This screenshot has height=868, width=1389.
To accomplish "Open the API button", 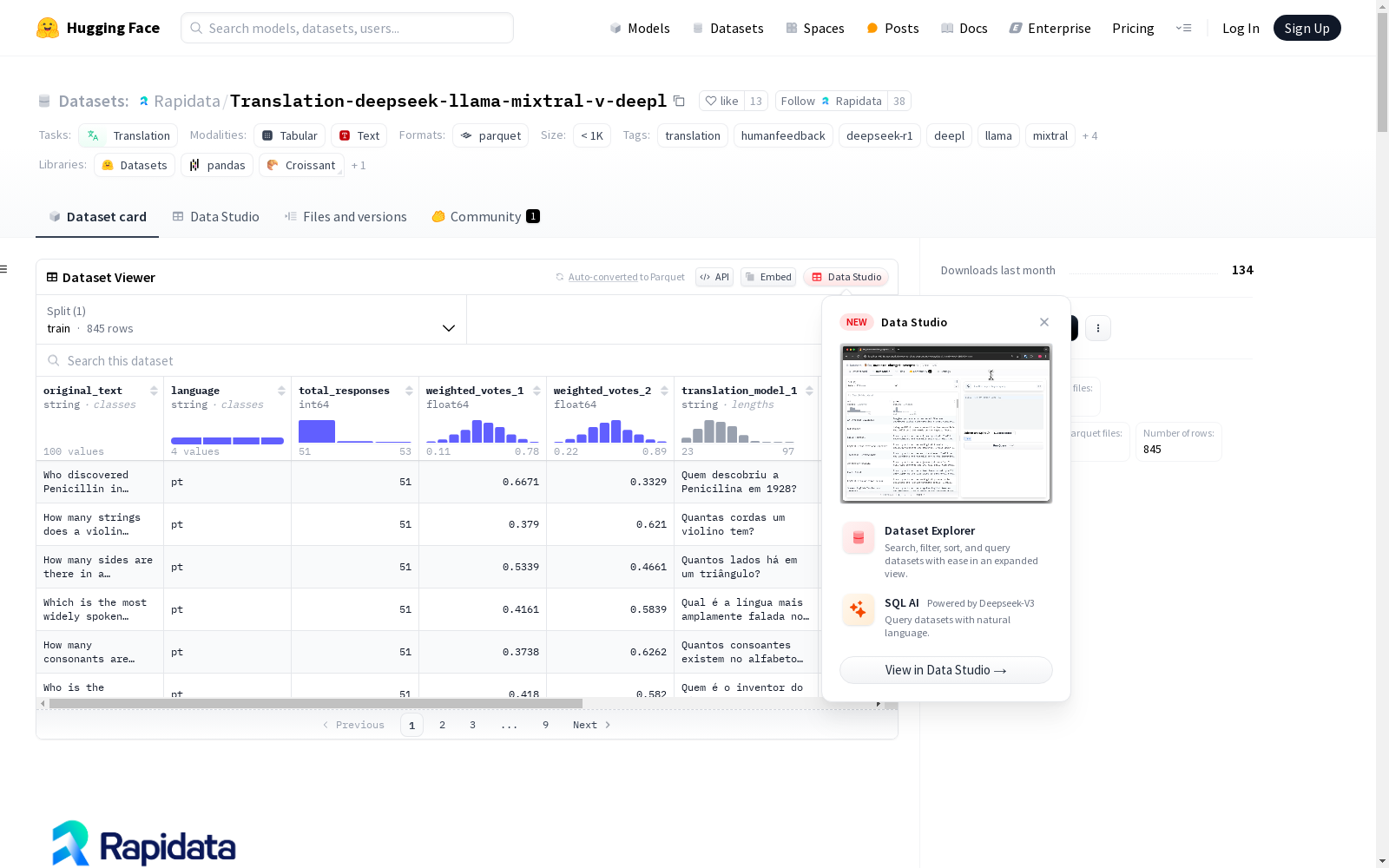I will coord(714,277).
